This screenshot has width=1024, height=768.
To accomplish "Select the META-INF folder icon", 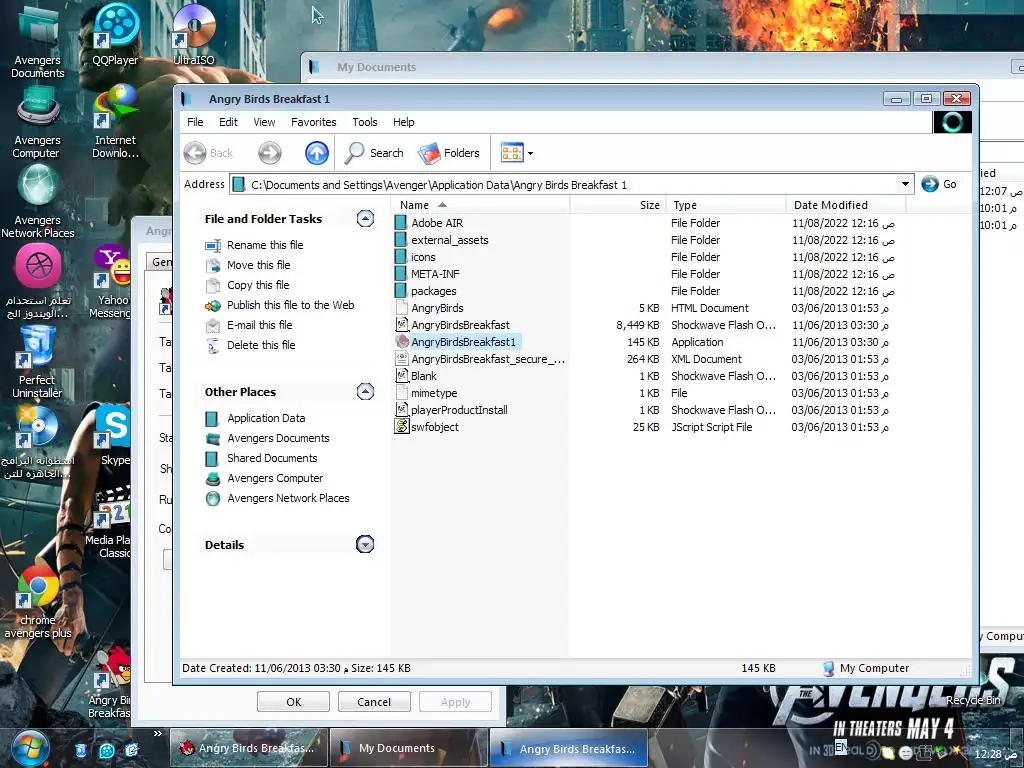I will coord(401,274).
